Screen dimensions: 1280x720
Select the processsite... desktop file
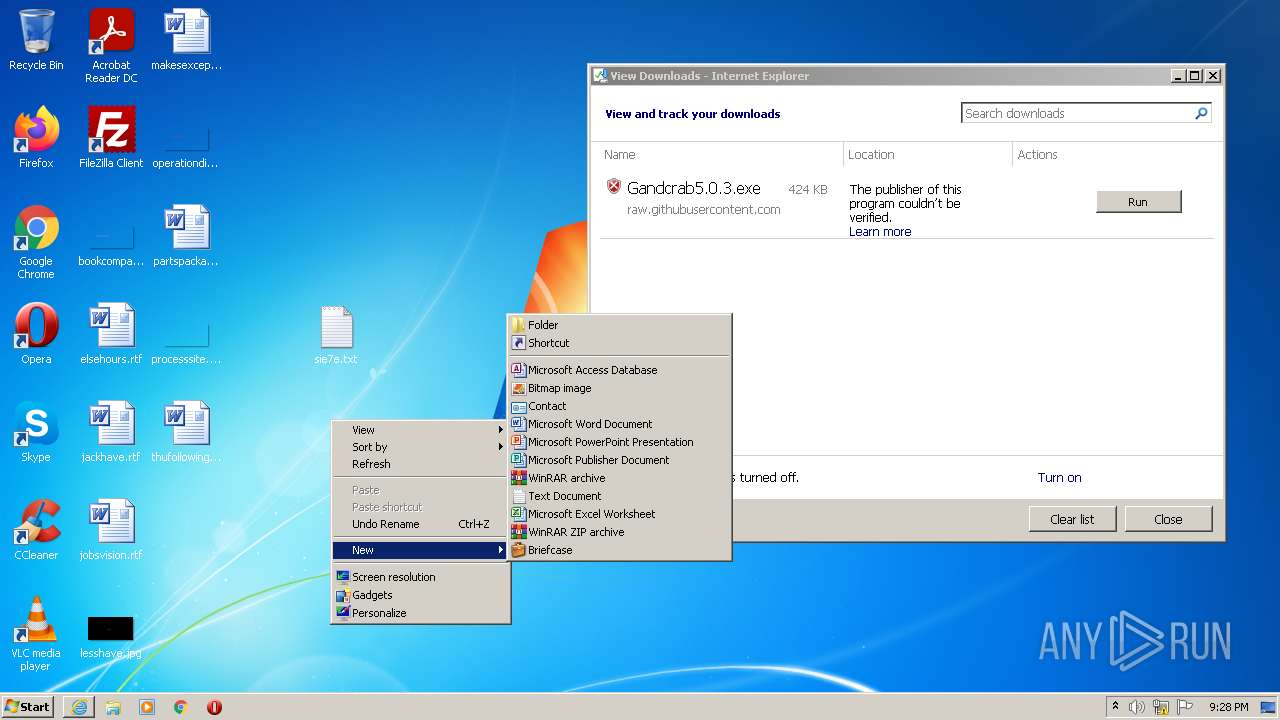coord(186,344)
